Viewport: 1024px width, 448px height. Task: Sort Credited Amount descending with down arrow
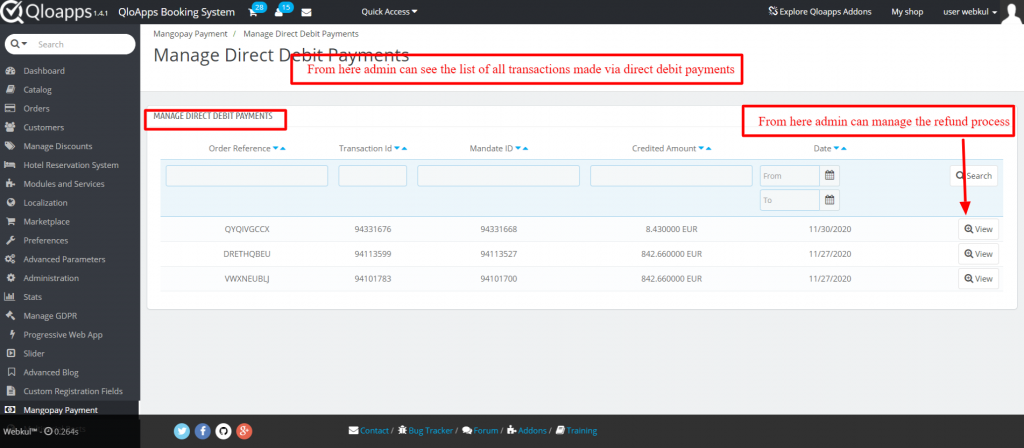(x=701, y=149)
